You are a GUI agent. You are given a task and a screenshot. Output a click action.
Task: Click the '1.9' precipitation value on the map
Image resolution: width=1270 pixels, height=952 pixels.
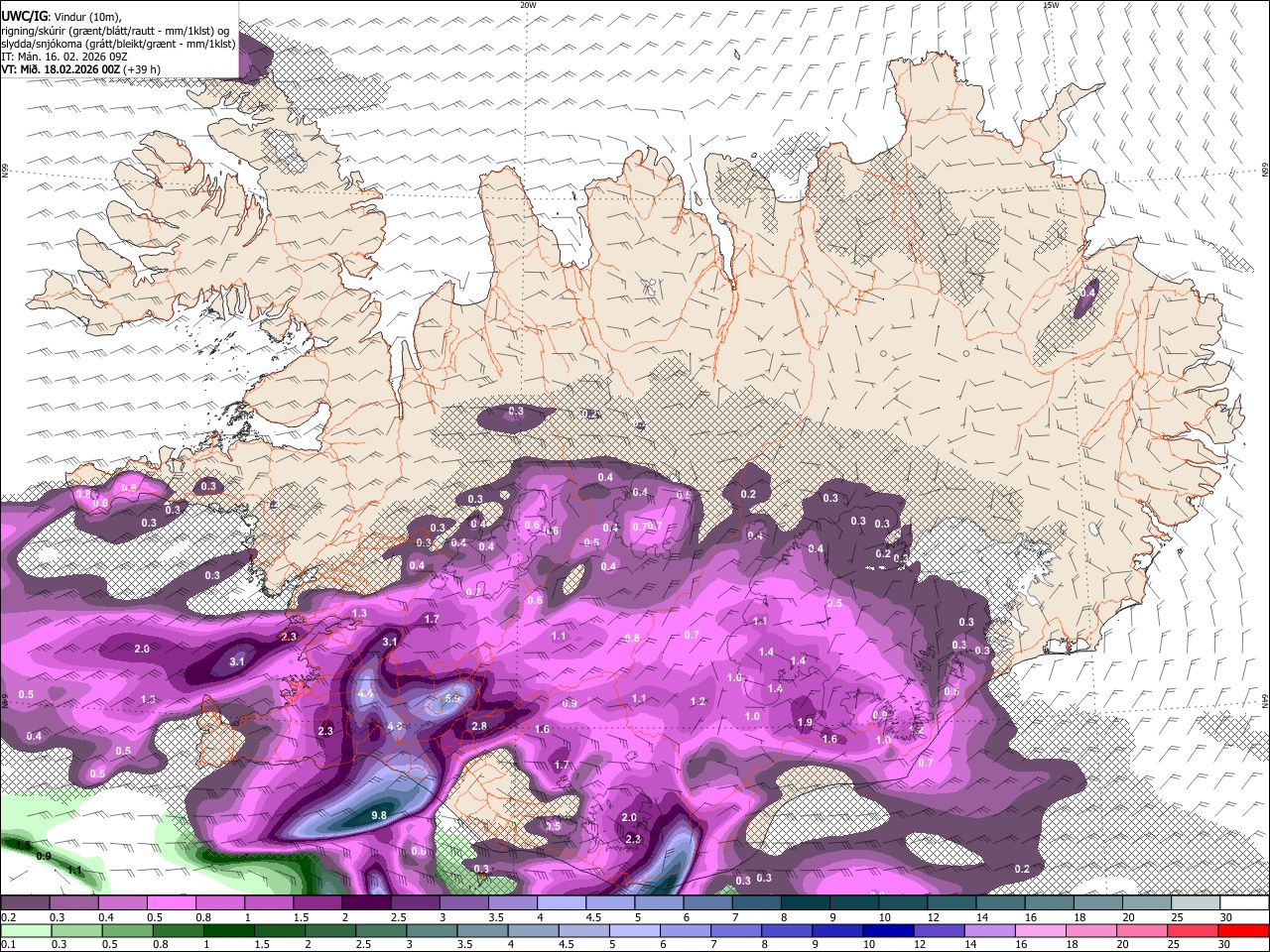pos(806,723)
